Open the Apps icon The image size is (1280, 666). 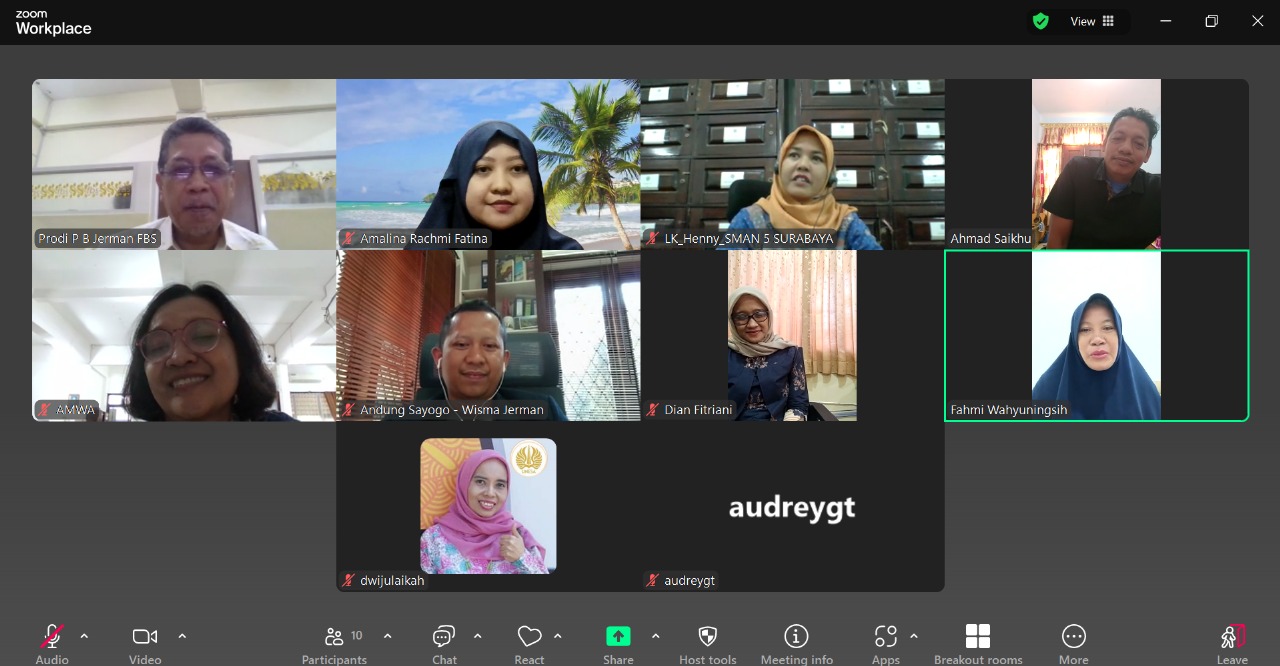(885, 637)
